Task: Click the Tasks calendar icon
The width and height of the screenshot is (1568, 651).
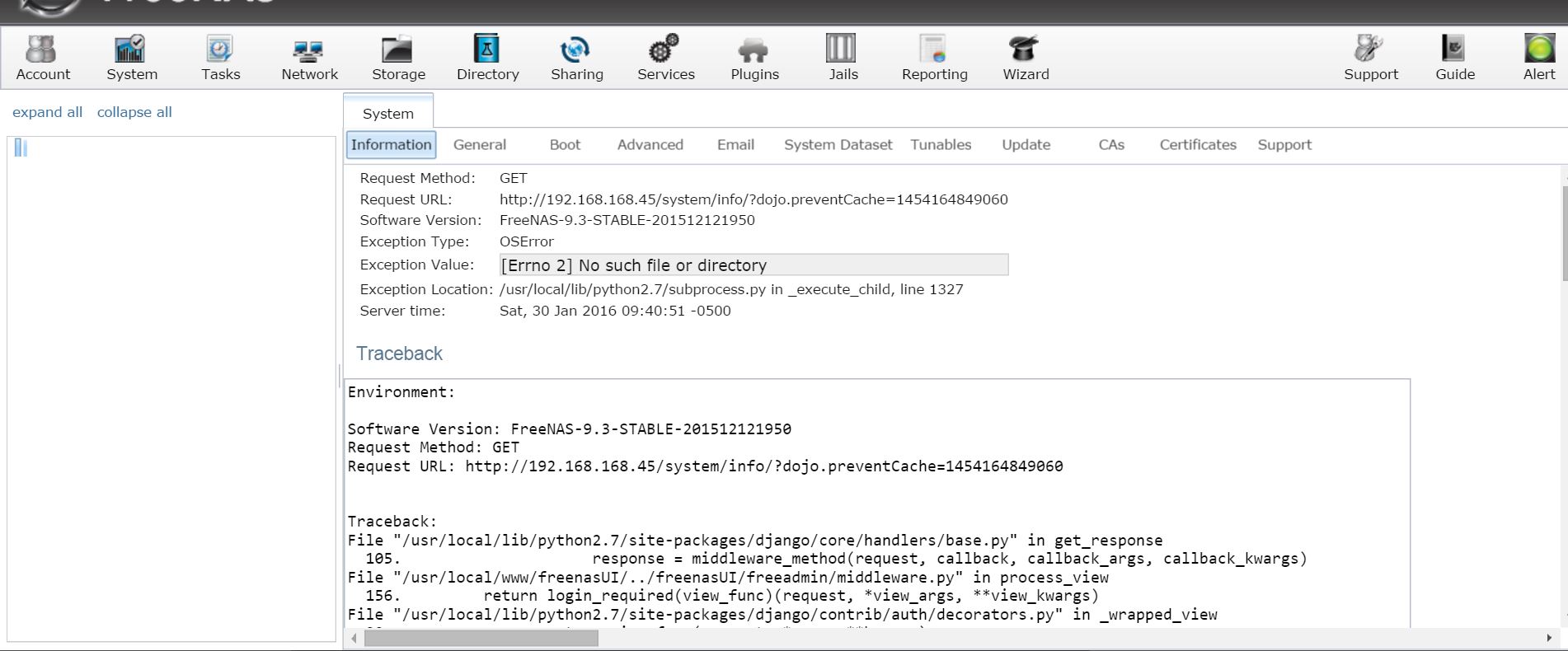Action: coord(220,50)
